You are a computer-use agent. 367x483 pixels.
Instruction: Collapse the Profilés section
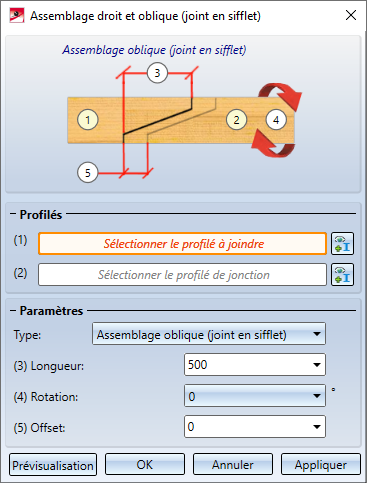[x=13, y=214]
